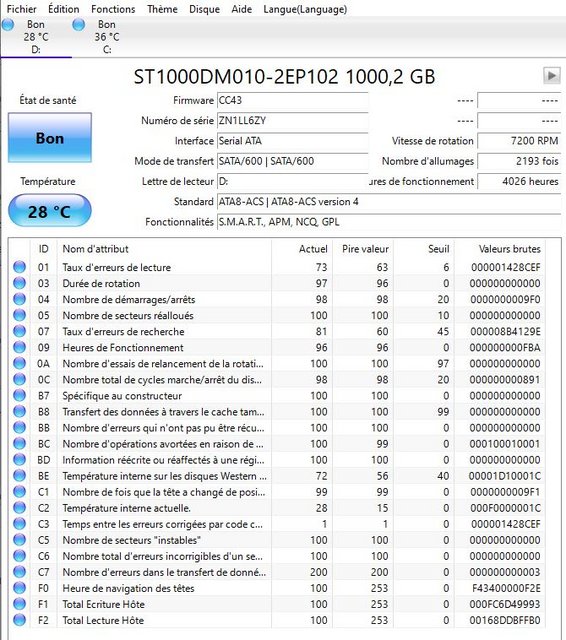Screen dimensions: 566x640
Task: Open the Fichier menu
Action: click(22, 9)
